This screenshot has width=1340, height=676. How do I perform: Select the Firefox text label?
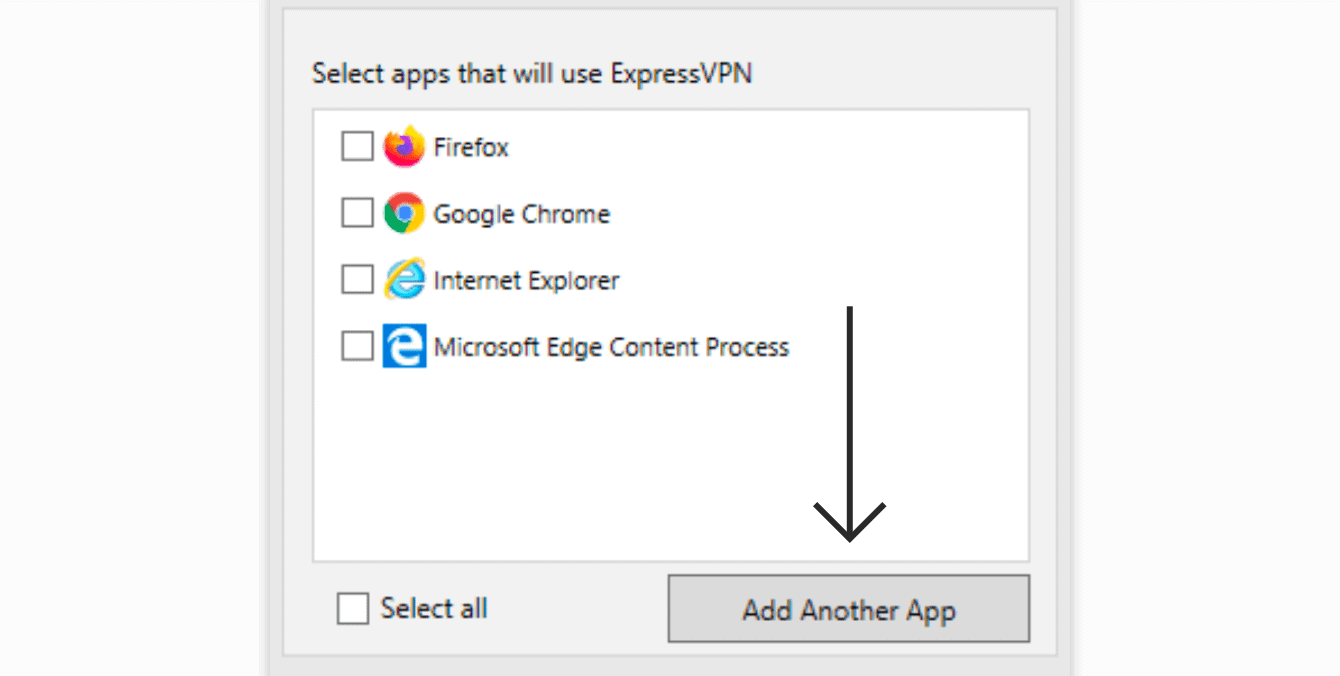[x=471, y=148]
